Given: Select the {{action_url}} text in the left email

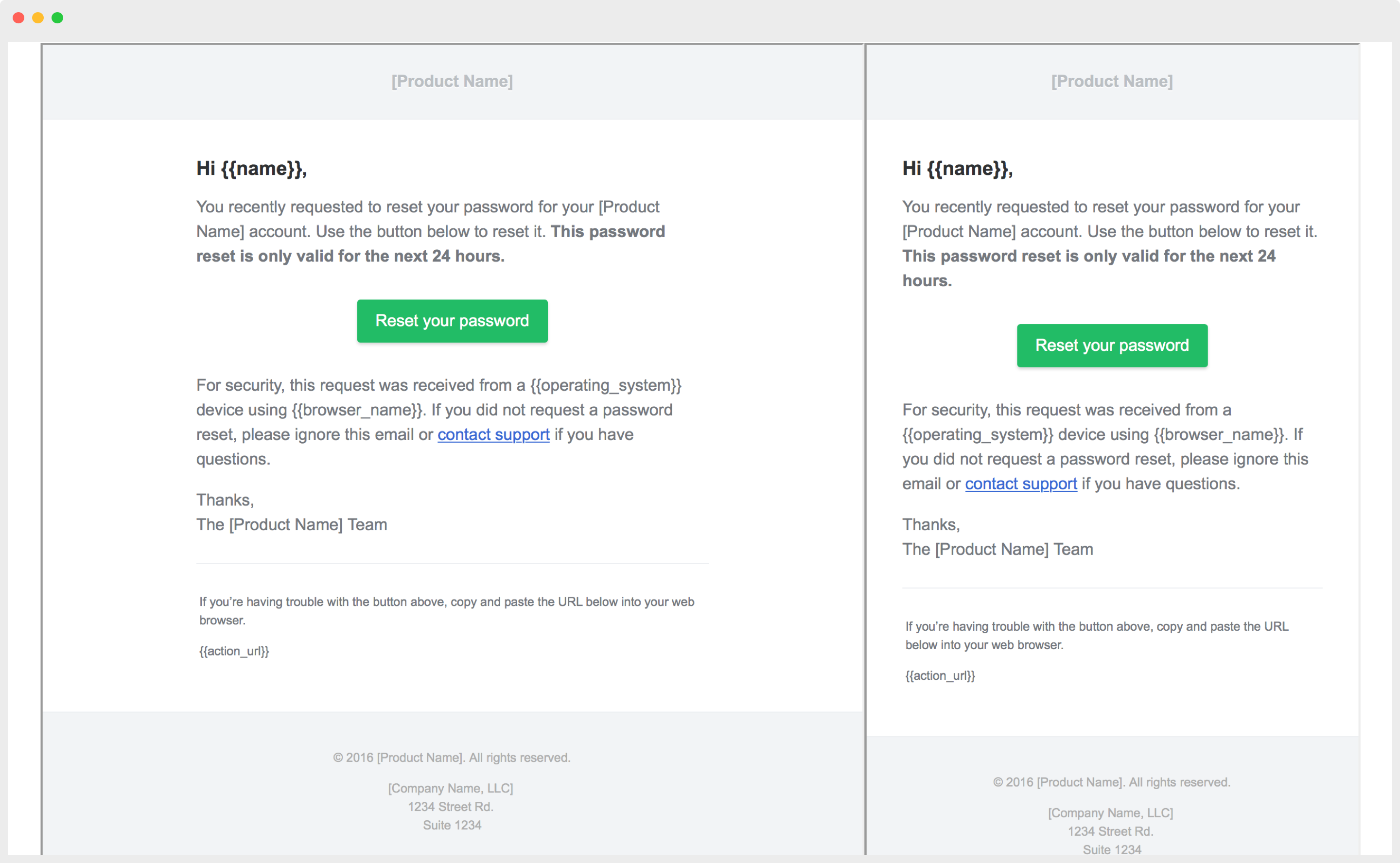Looking at the screenshot, I should coord(234,651).
